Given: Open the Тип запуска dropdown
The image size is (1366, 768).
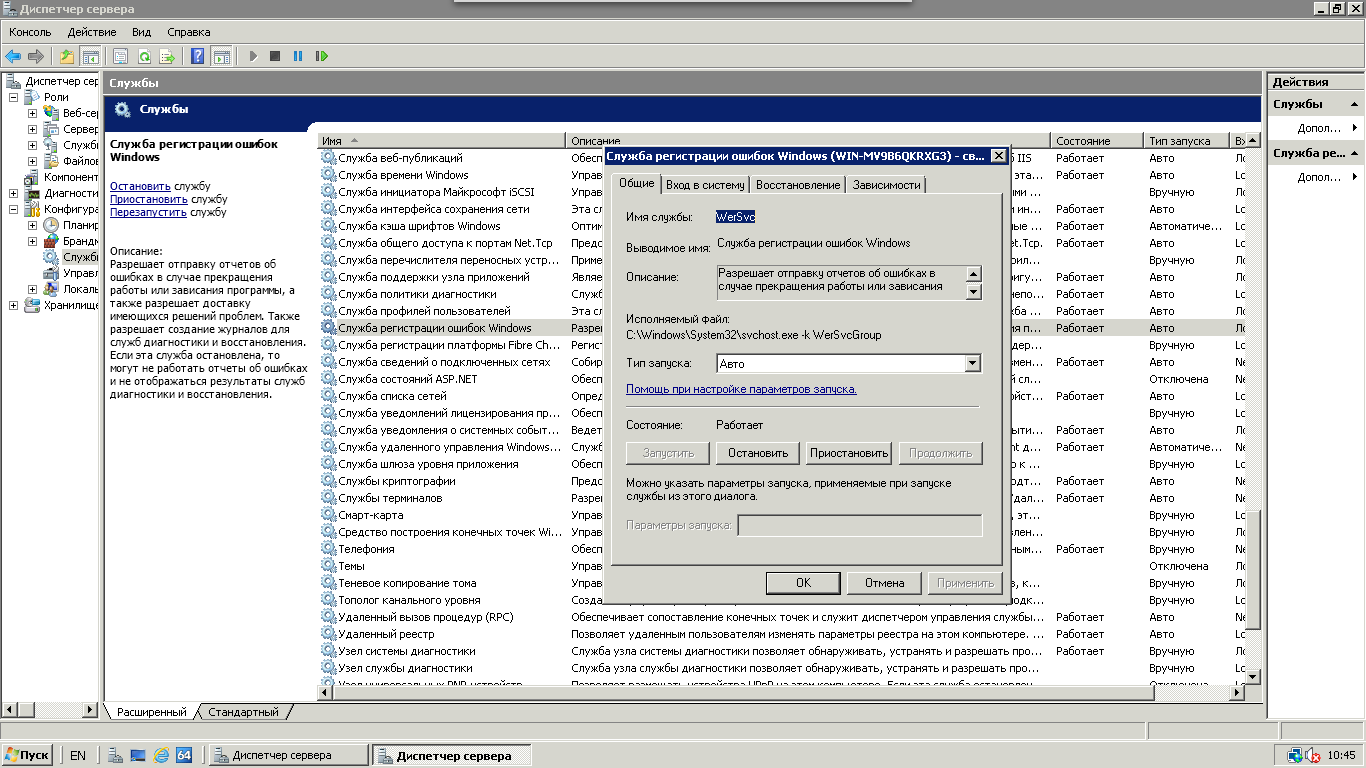Looking at the screenshot, I should pos(972,364).
